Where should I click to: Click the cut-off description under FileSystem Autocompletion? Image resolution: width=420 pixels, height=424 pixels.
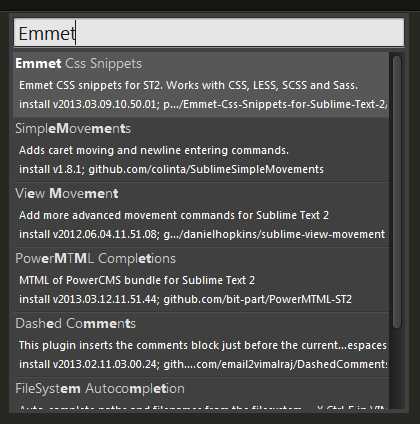[202, 408]
